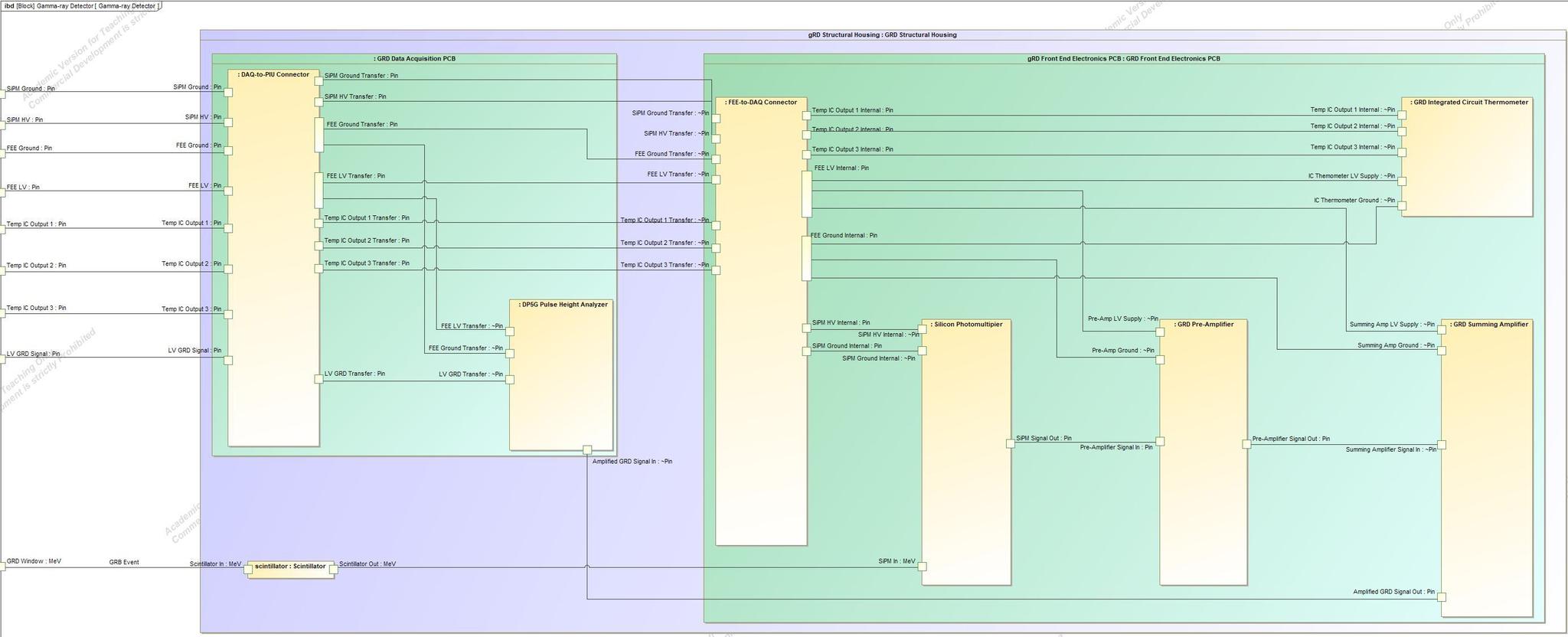Click the 'LV GRD Transfer : ~Pin' label
The height and width of the screenshot is (637, 1568).
click(471, 374)
